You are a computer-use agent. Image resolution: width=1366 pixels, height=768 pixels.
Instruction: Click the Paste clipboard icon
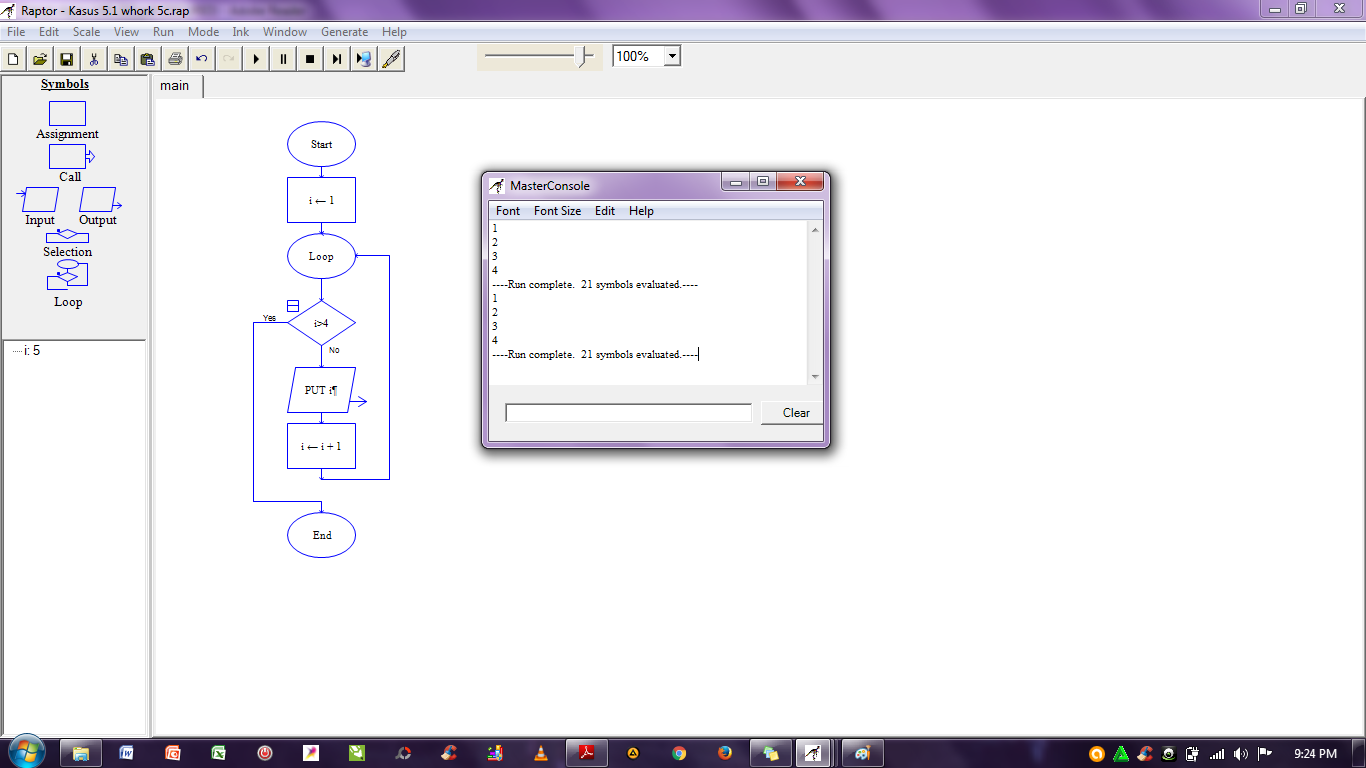[148, 59]
